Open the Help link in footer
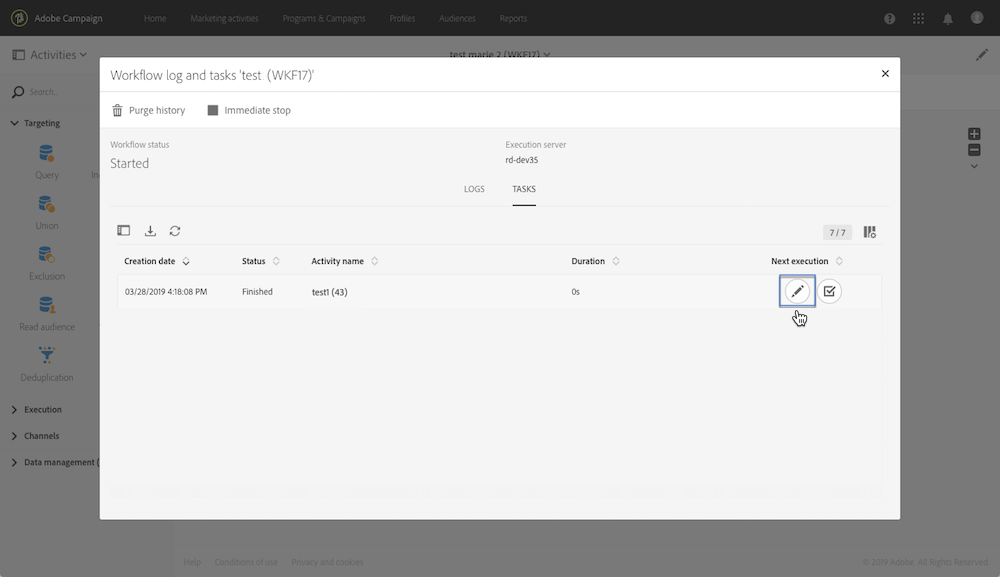1000x577 pixels. pos(192,562)
